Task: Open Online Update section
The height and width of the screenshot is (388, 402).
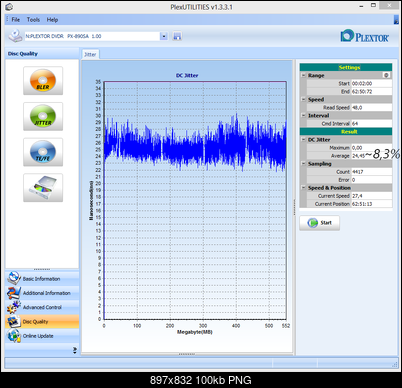Action: tap(42, 336)
